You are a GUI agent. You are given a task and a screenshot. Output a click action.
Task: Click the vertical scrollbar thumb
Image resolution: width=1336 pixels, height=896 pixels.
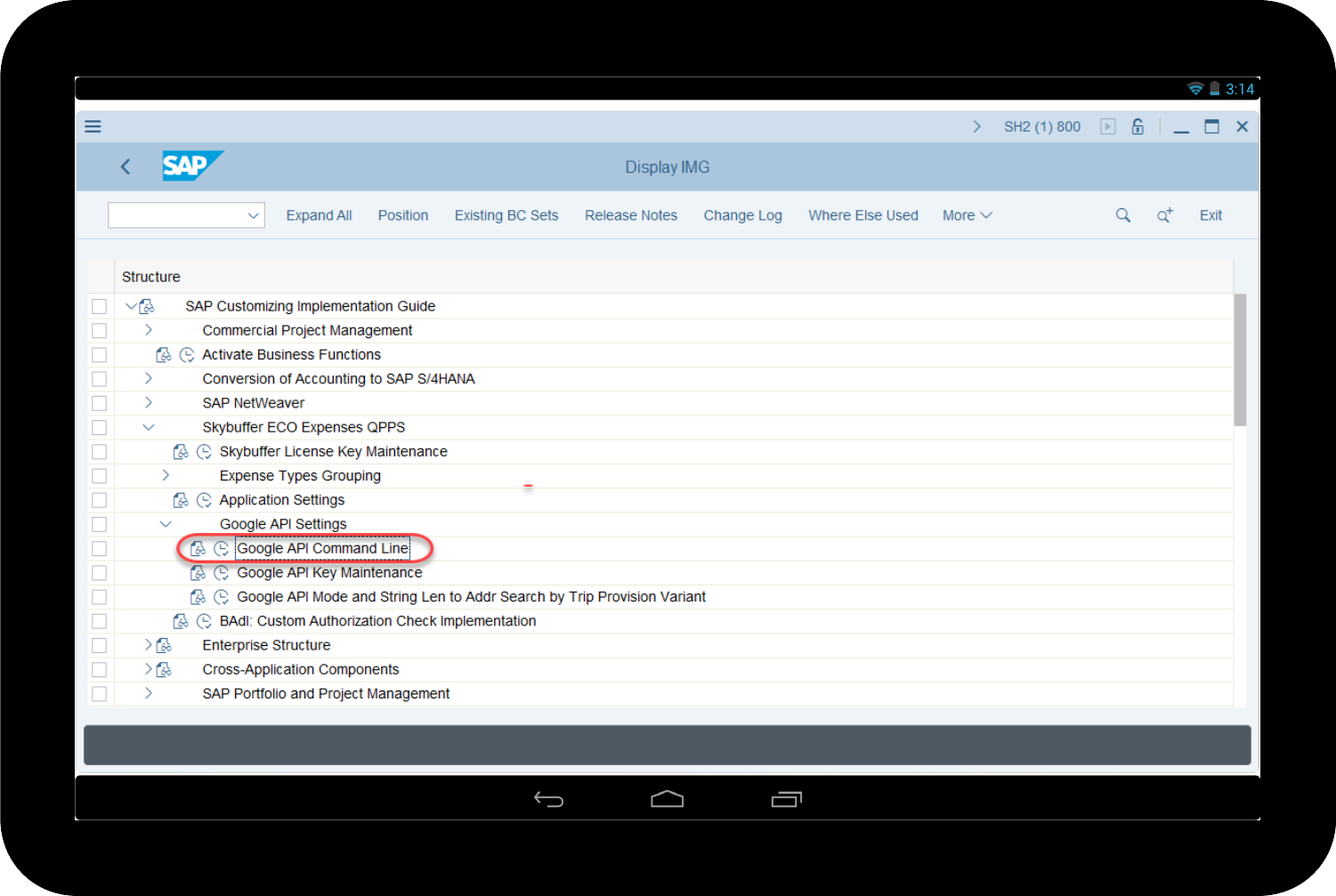(x=1240, y=359)
